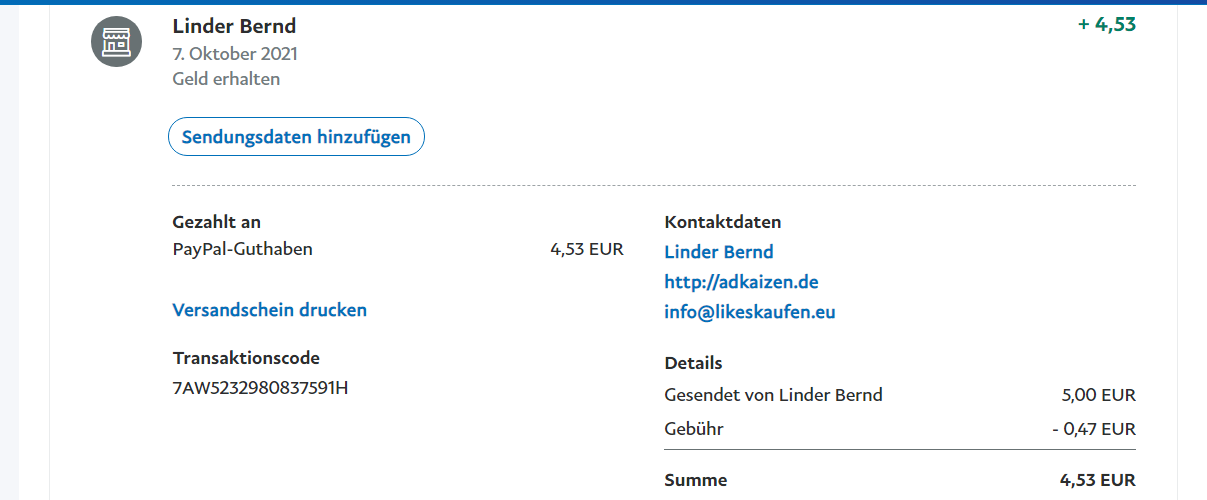Click the green + 4,53 amount
The width and height of the screenshot is (1207, 500).
point(1107,25)
